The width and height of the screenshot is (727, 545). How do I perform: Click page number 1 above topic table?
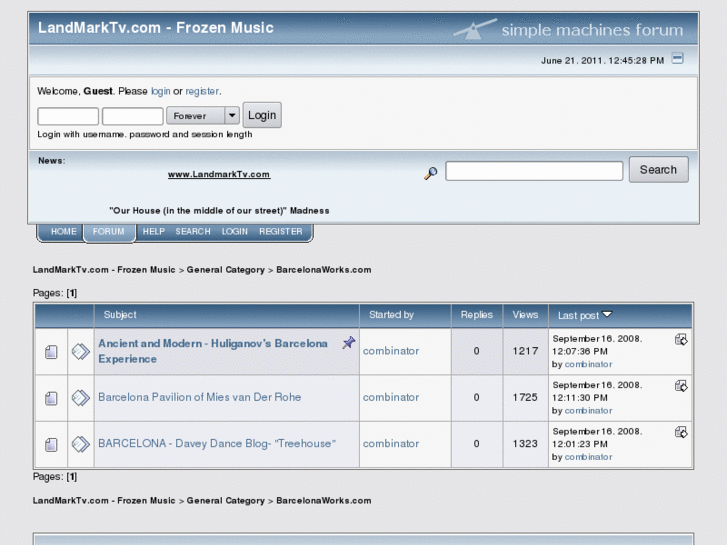71,293
